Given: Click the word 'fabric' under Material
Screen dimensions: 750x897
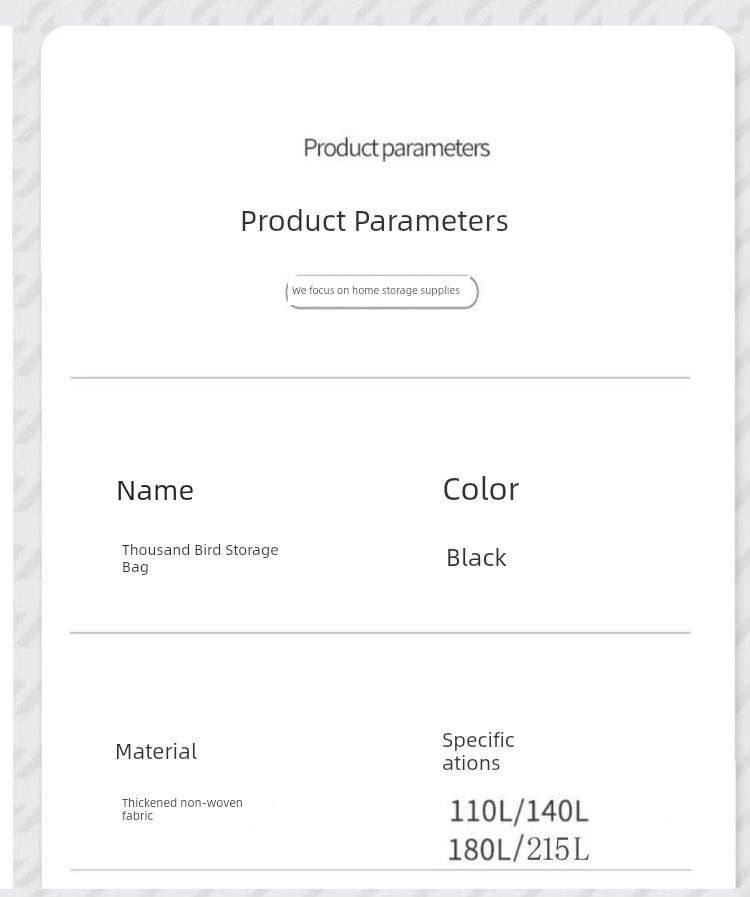Looking at the screenshot, I should (x=137, y=816).
